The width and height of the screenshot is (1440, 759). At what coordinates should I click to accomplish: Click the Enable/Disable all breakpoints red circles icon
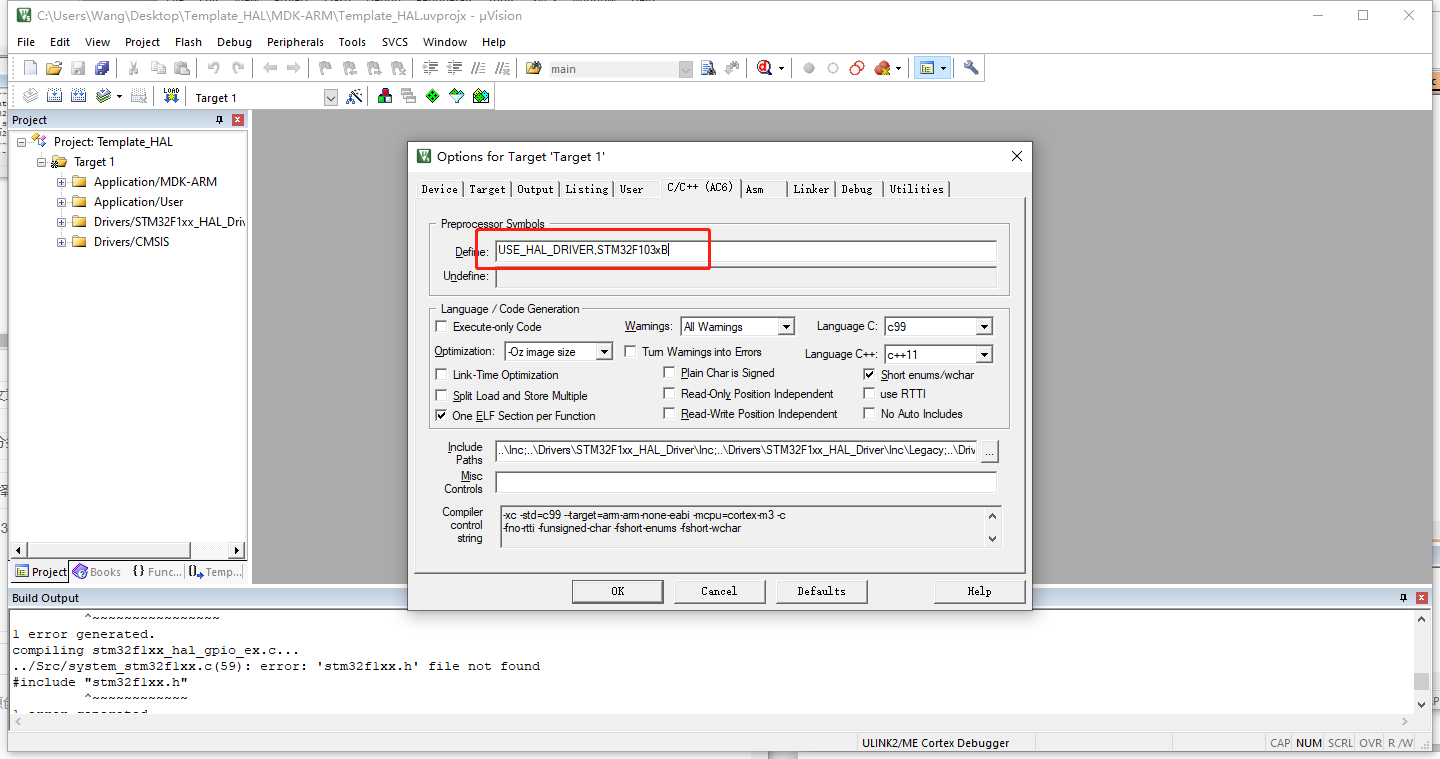tap(857, 68)
